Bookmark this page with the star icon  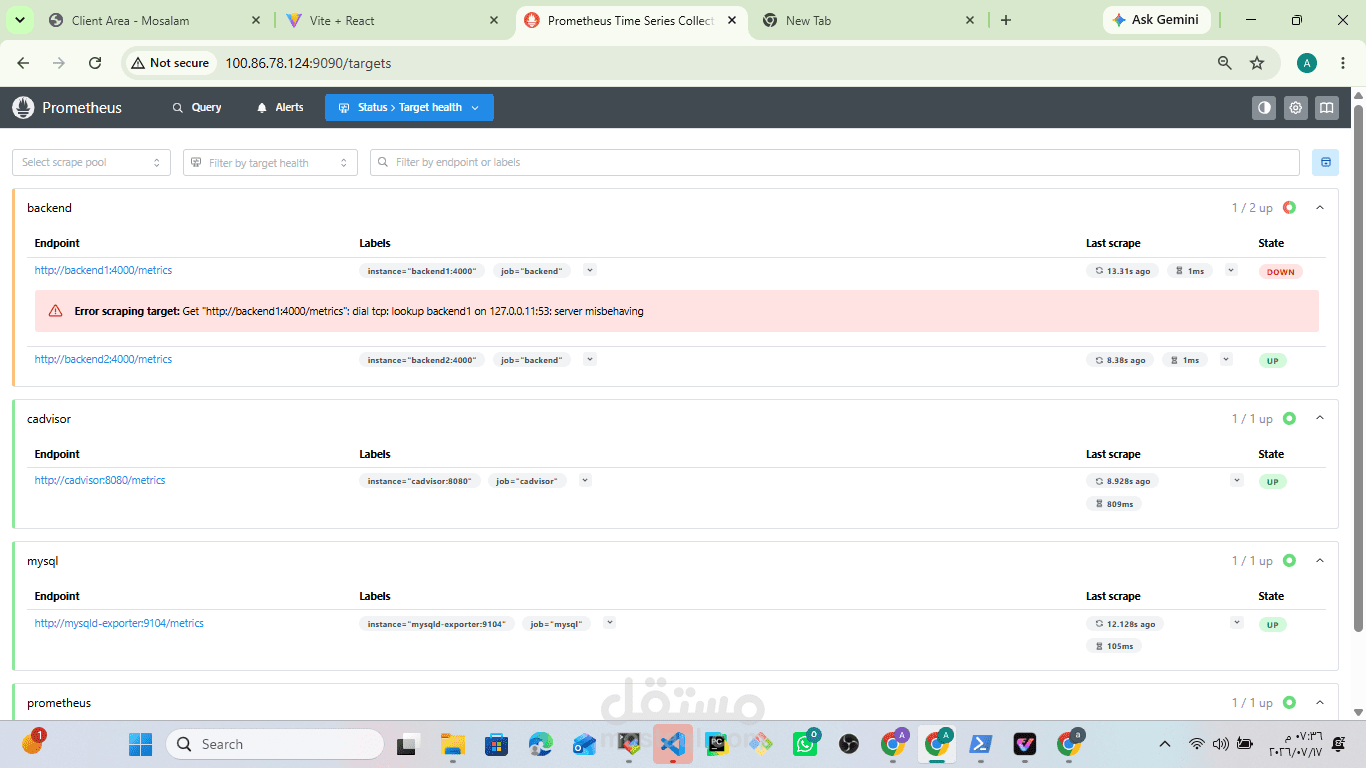pos(1257,63)
